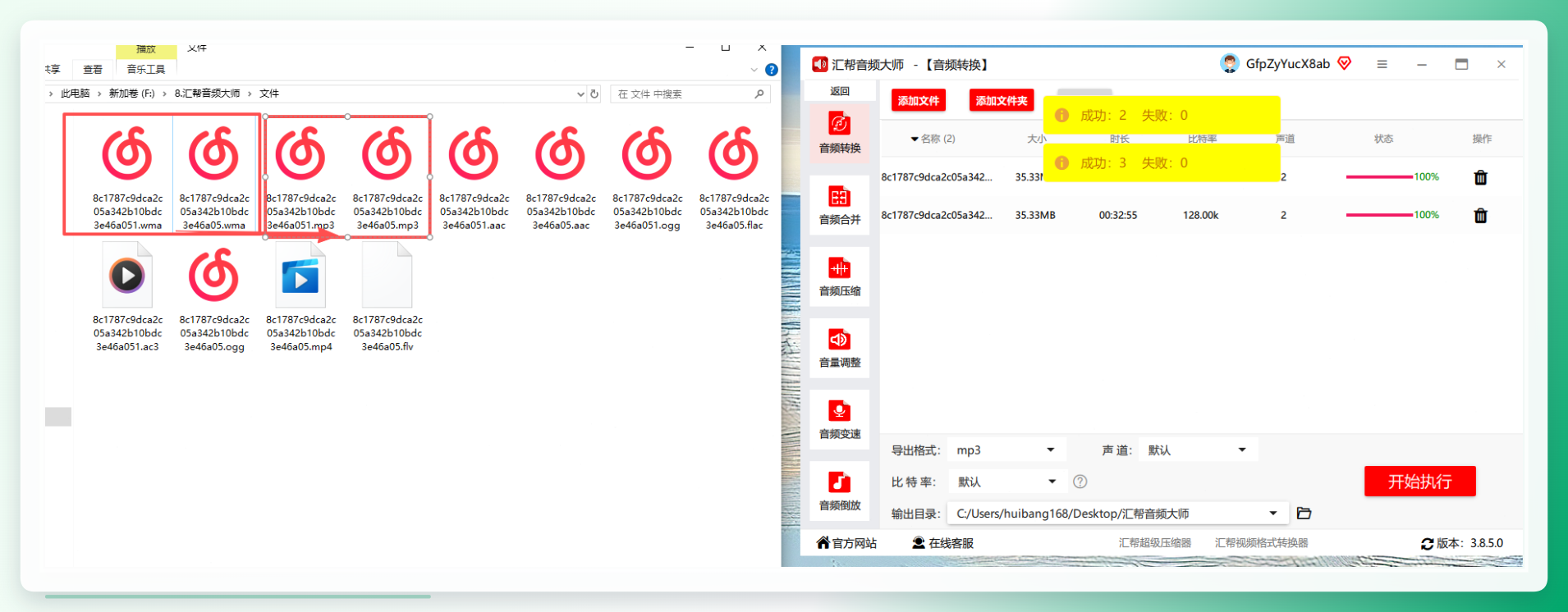Select the file ending in 3e46a05.flac

(x=734, y=177)
